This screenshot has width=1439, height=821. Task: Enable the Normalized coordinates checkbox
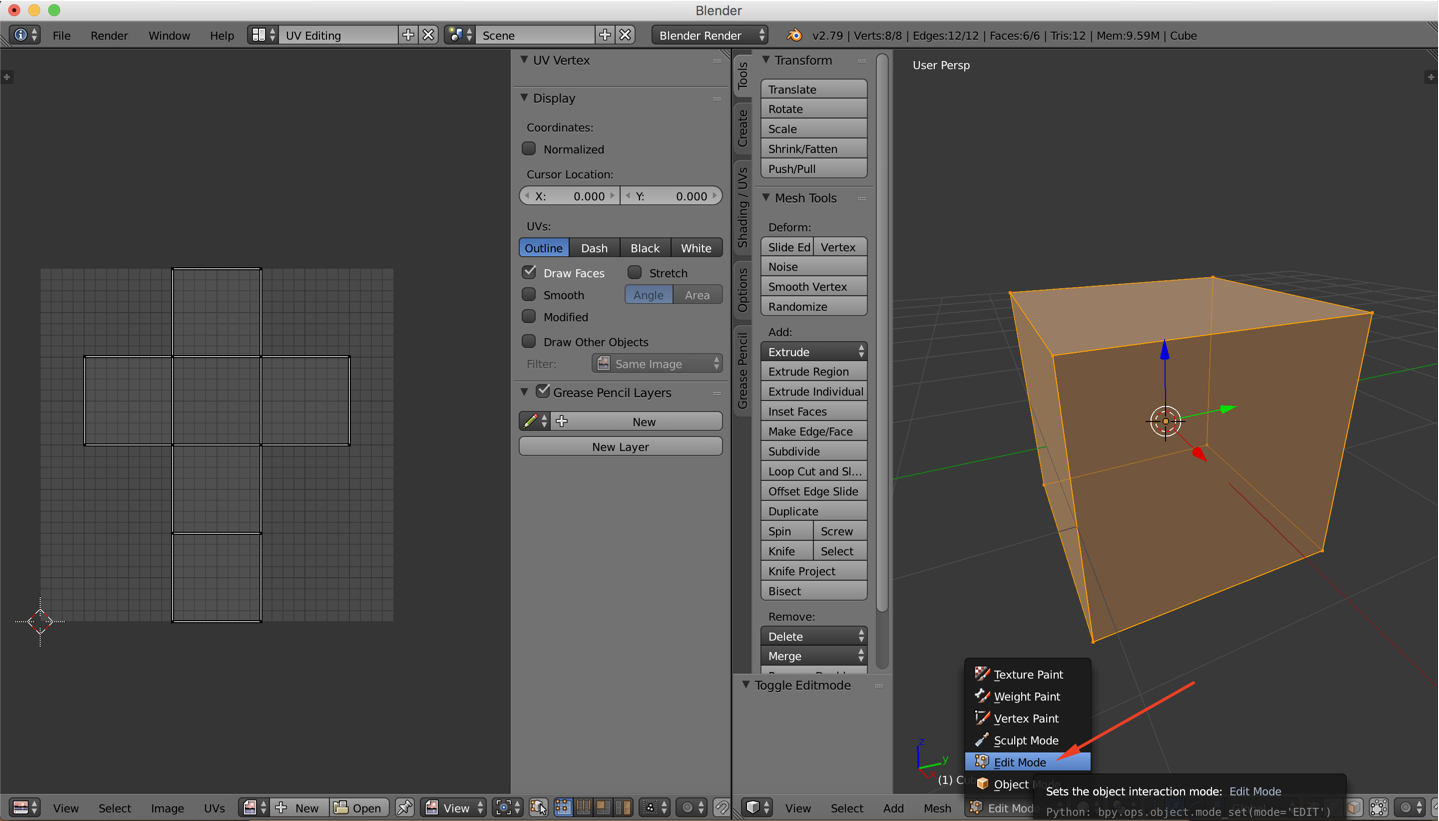[x=529, y=149]
